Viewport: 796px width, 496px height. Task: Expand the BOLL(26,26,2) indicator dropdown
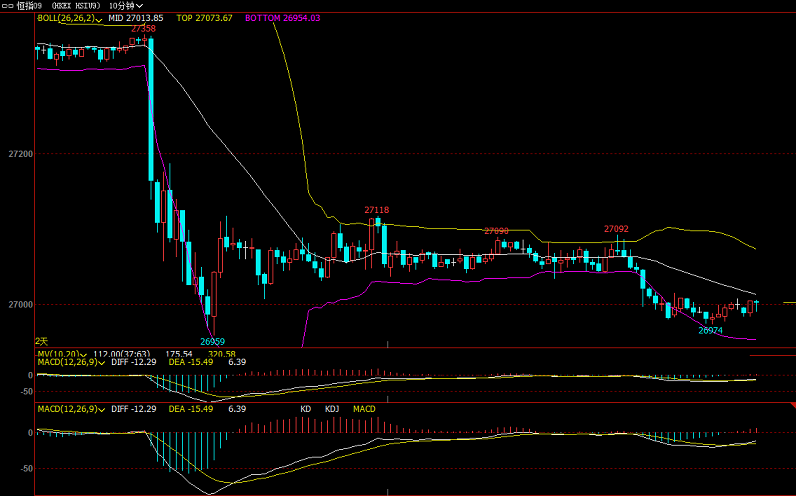coord(101,19)
